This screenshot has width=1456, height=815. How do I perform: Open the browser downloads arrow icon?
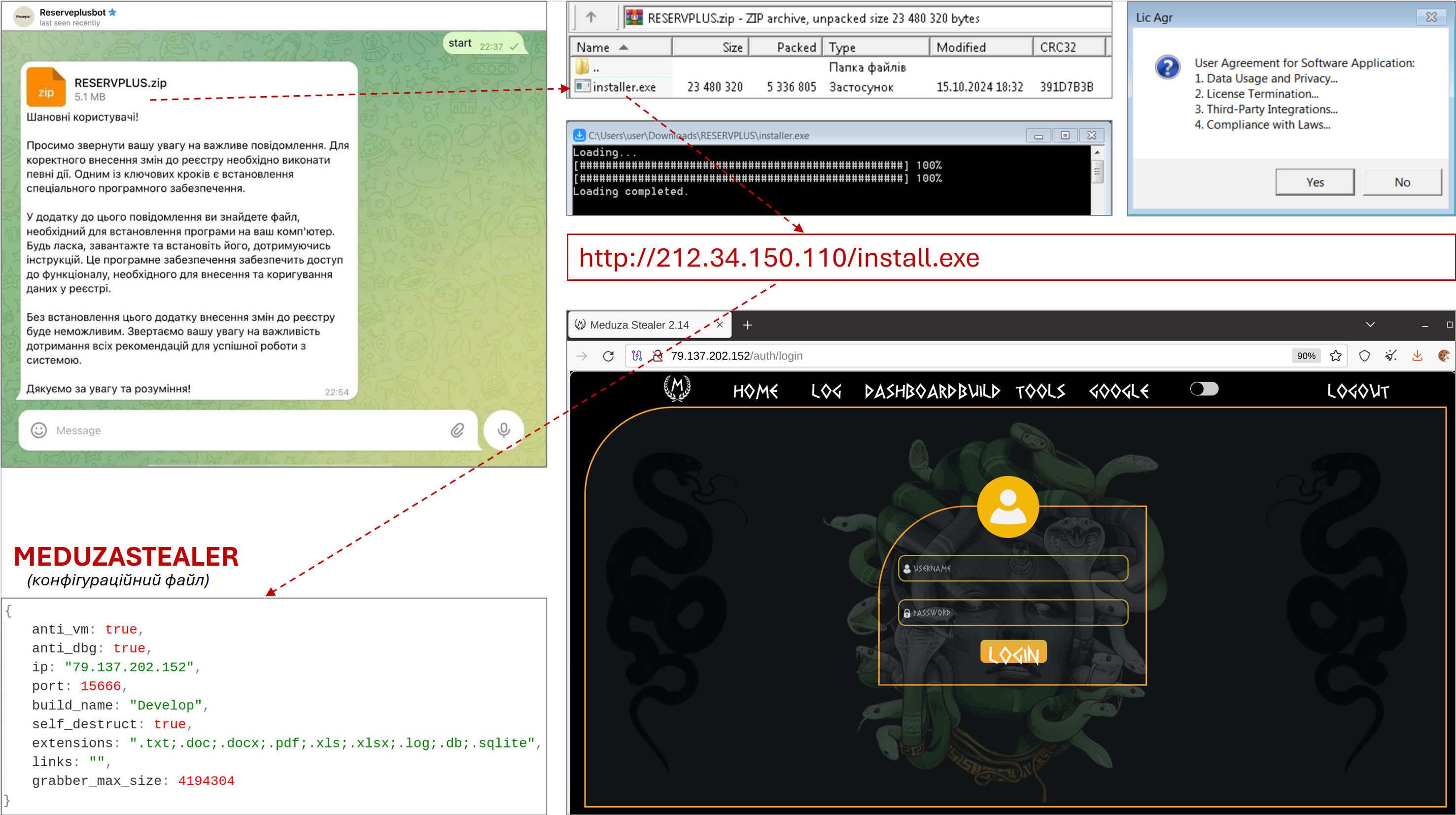click(1417, 355)
